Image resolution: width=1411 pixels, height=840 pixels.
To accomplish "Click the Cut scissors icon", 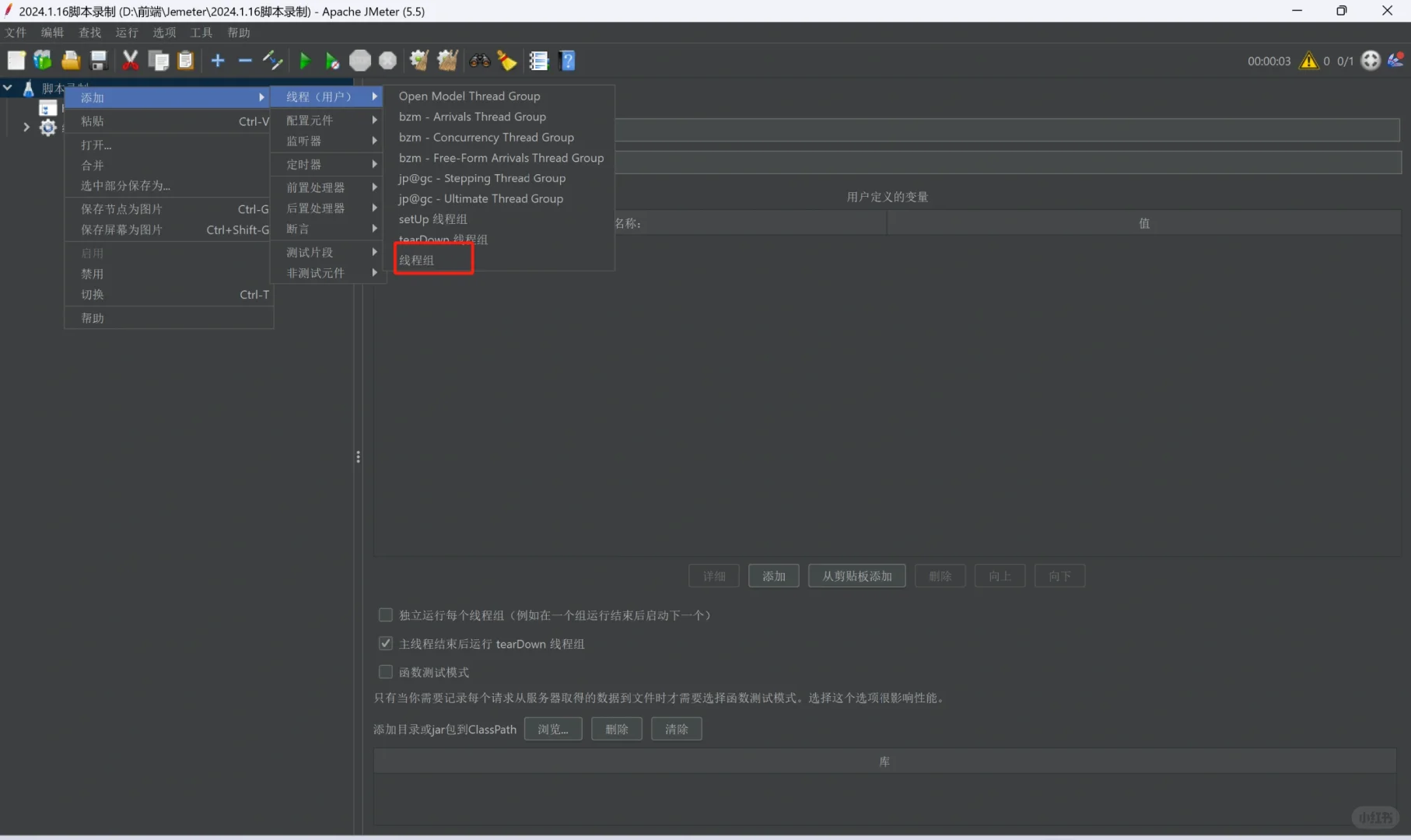I will tap(131, 61).
